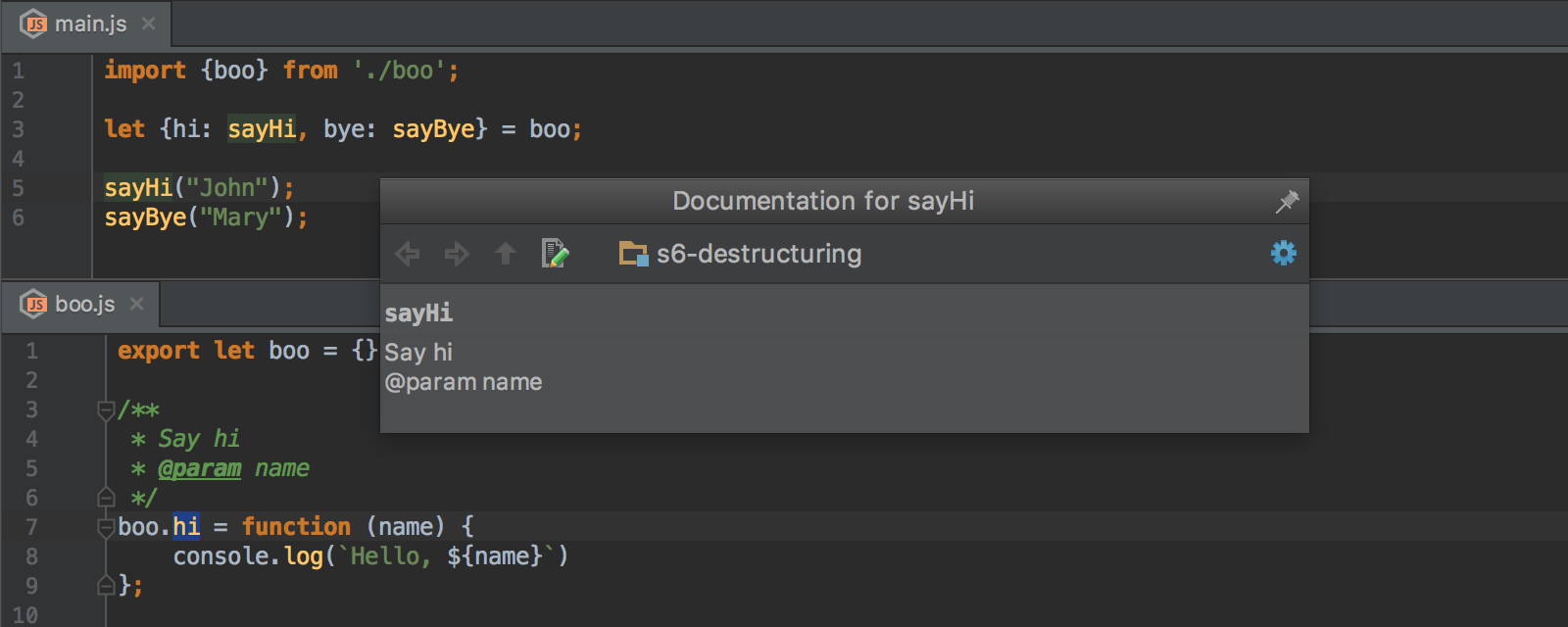The image size is (1568, 627).
Task: Click the up arrow in documentation toolbar
Action: [506, 255]
